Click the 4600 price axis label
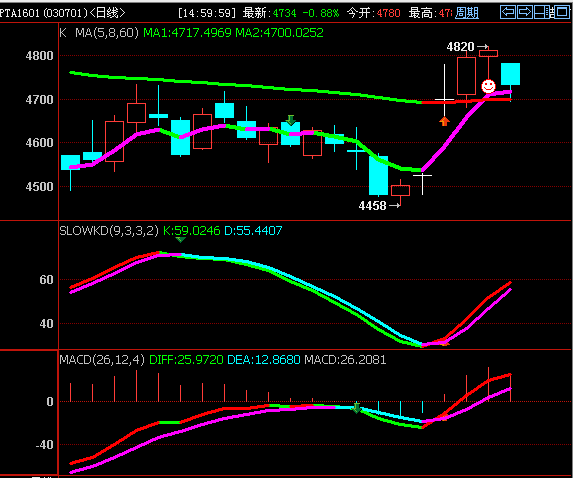The image size is (573, 478). pos(39,143)
